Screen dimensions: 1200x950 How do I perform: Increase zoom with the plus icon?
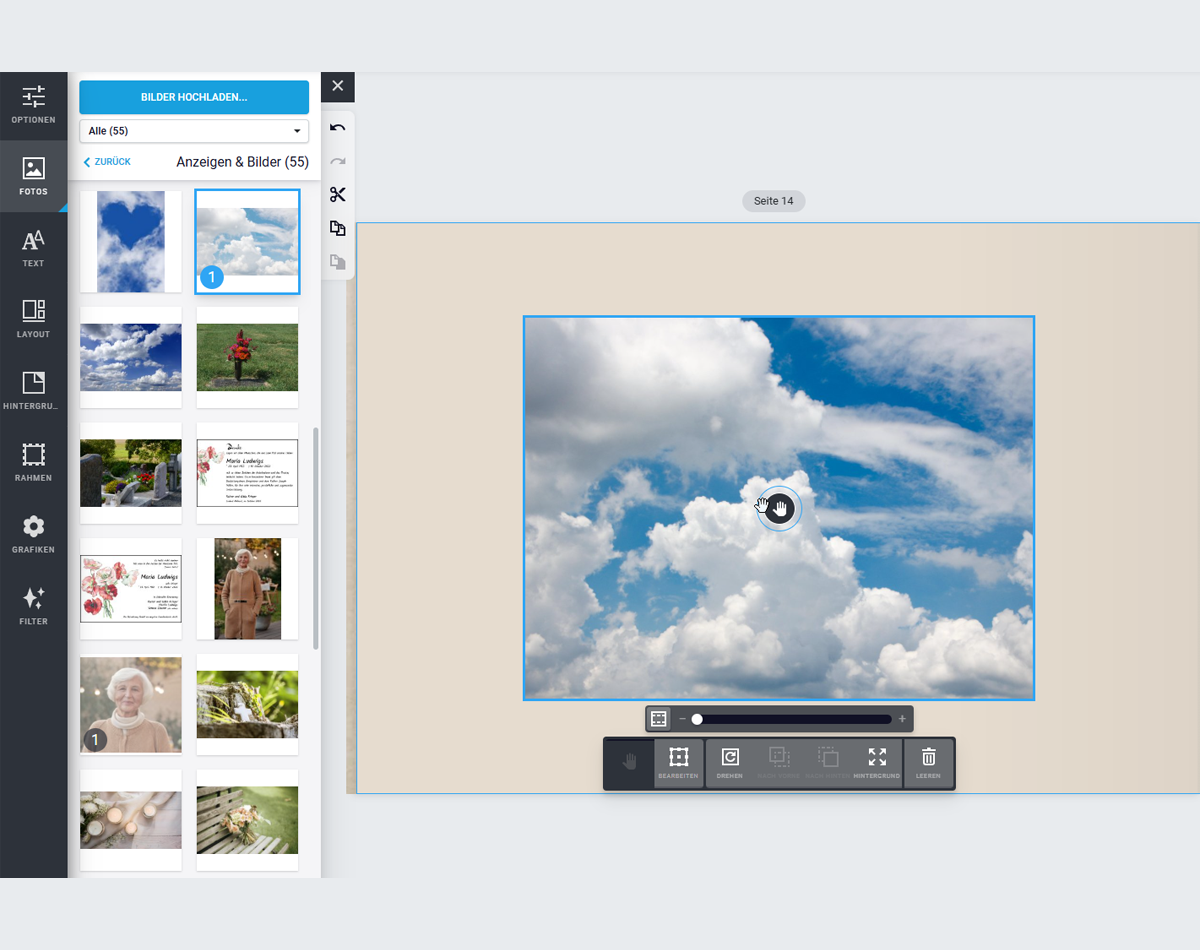[902, 719]
